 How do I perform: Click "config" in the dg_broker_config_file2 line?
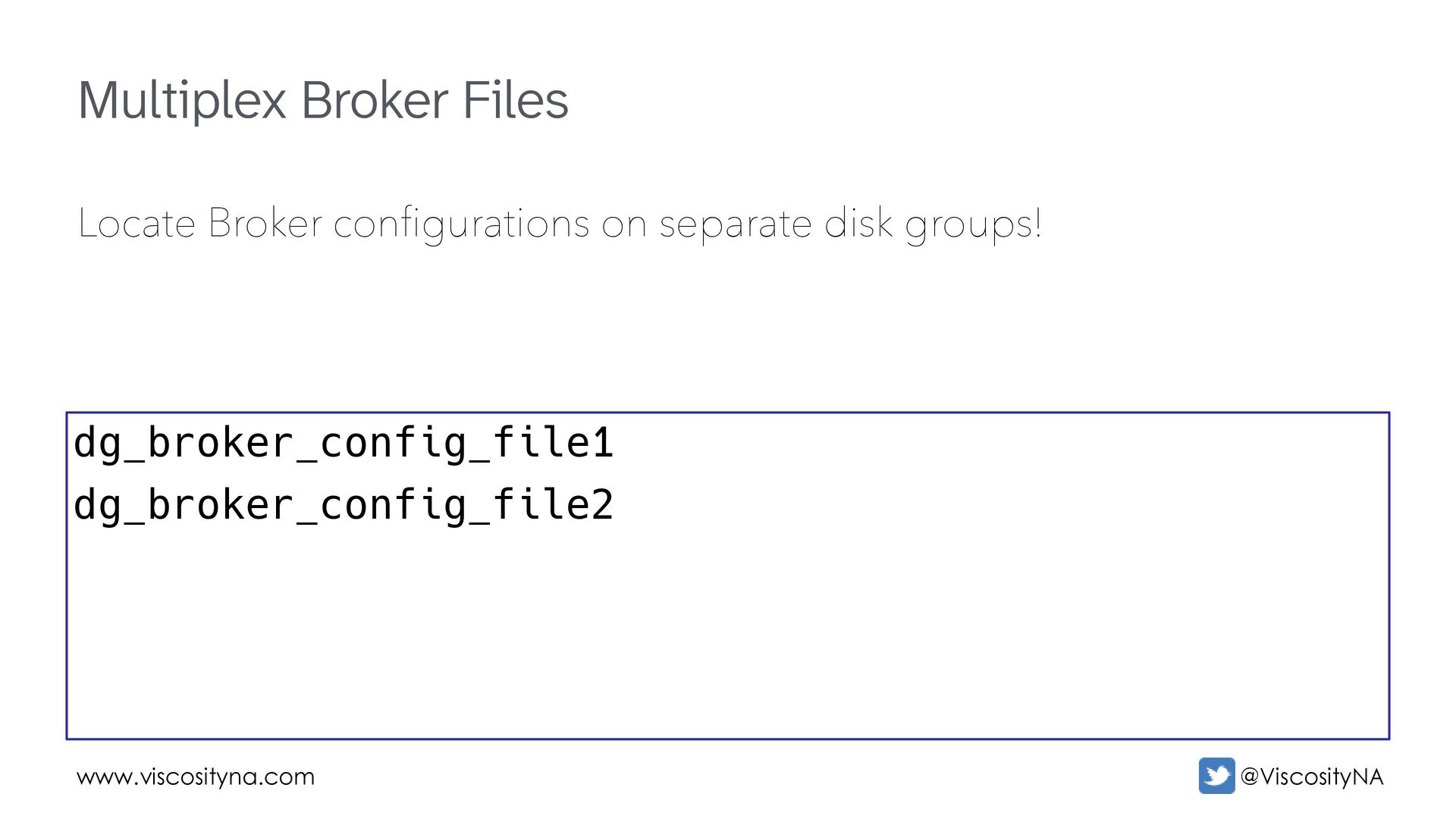(393, 506)
